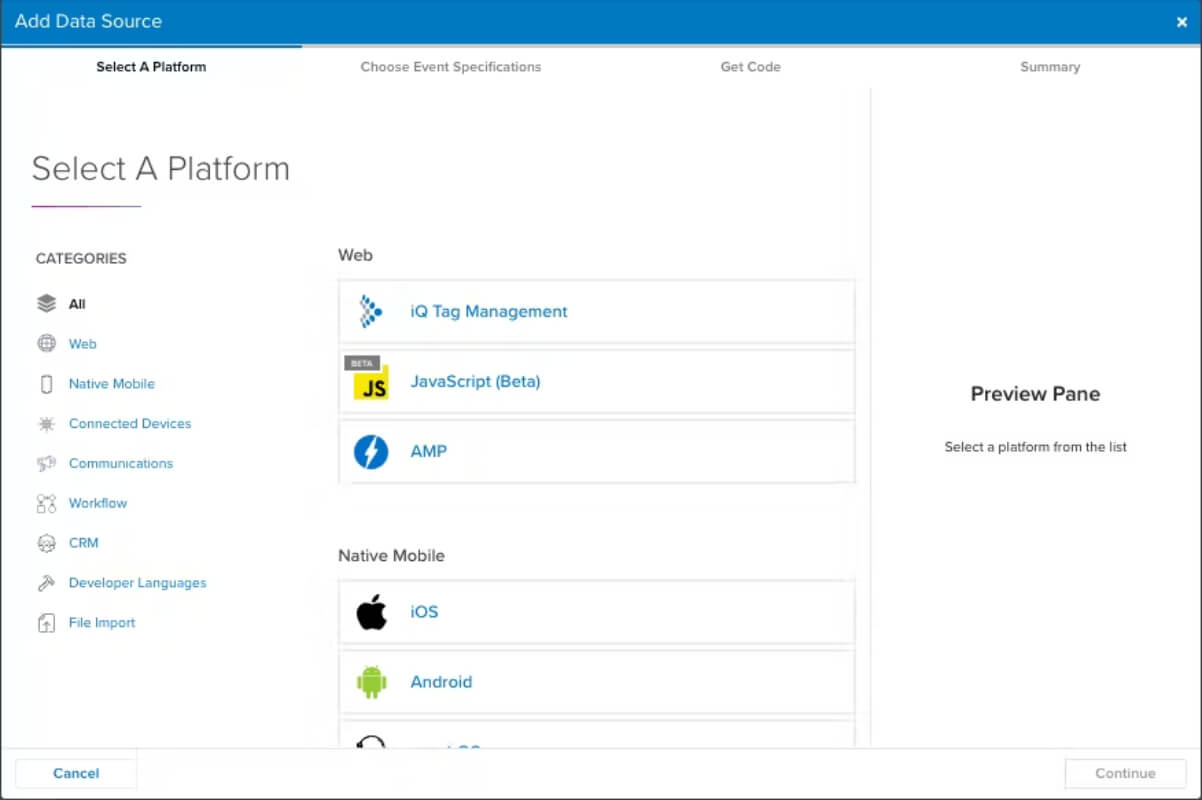Click the green Android robot icon
Screen dimensions: 1202x800
tap(371, 682)
